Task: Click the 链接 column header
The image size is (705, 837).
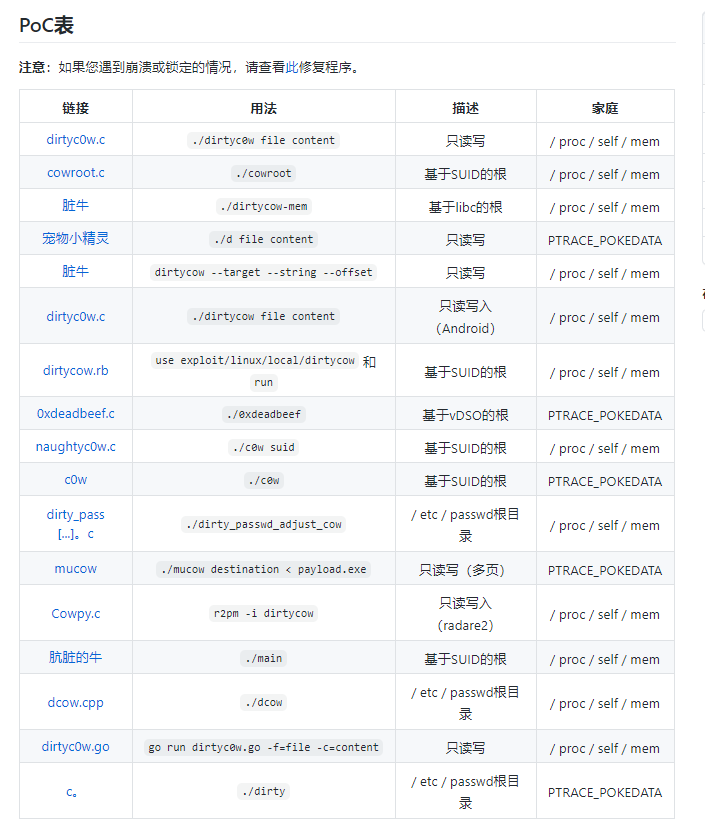Action: (x=76, y=108)
